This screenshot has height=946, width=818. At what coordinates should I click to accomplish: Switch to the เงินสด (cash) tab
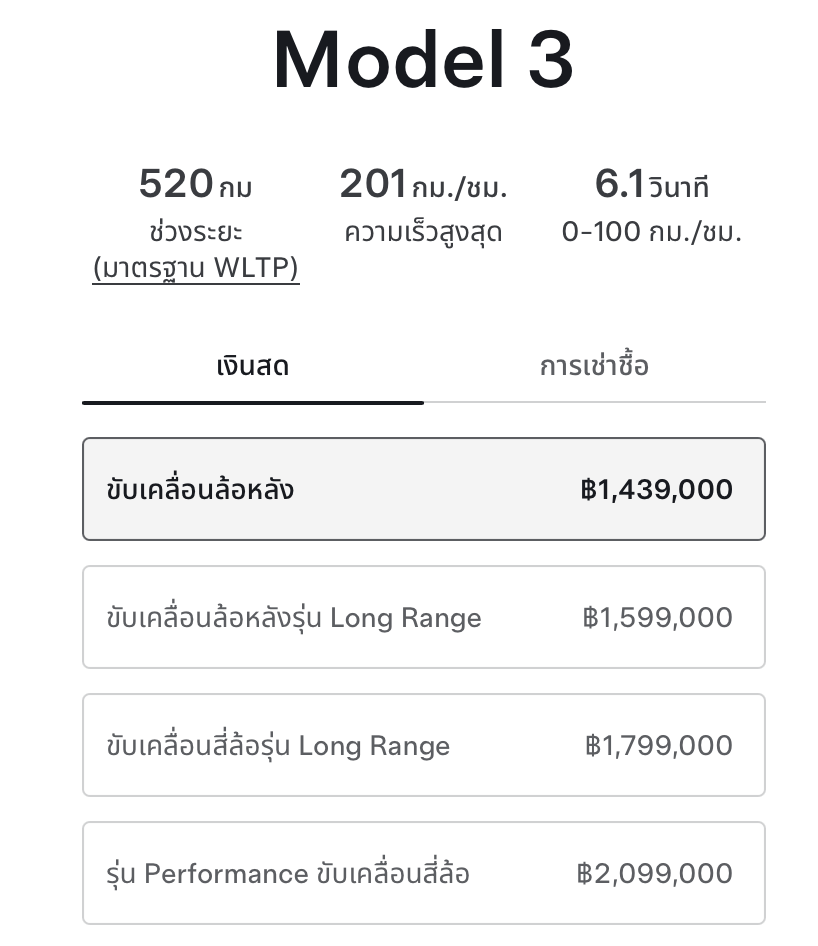point(252,366)
